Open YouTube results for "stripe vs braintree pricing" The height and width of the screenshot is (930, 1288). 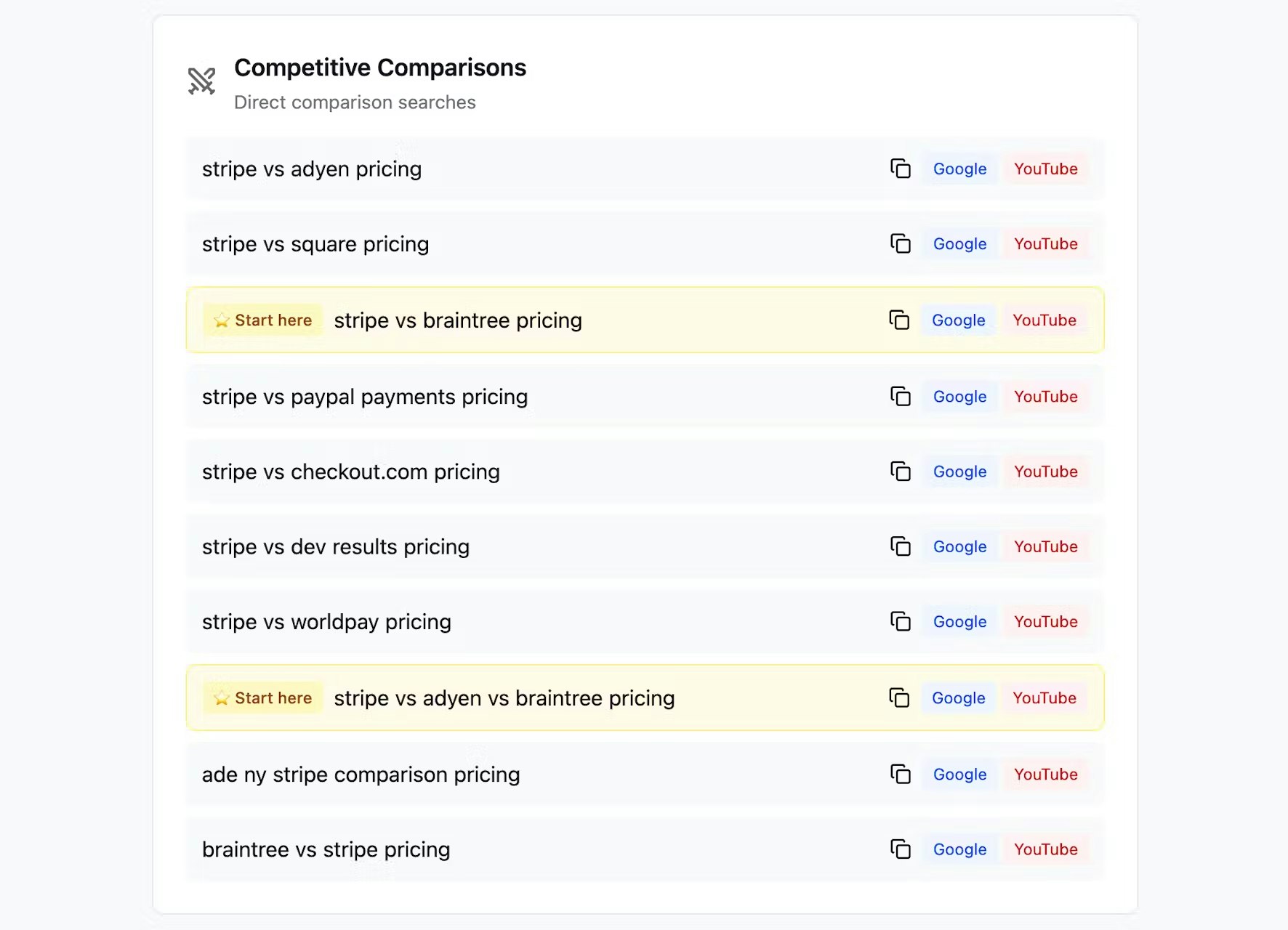(1045, 320)
